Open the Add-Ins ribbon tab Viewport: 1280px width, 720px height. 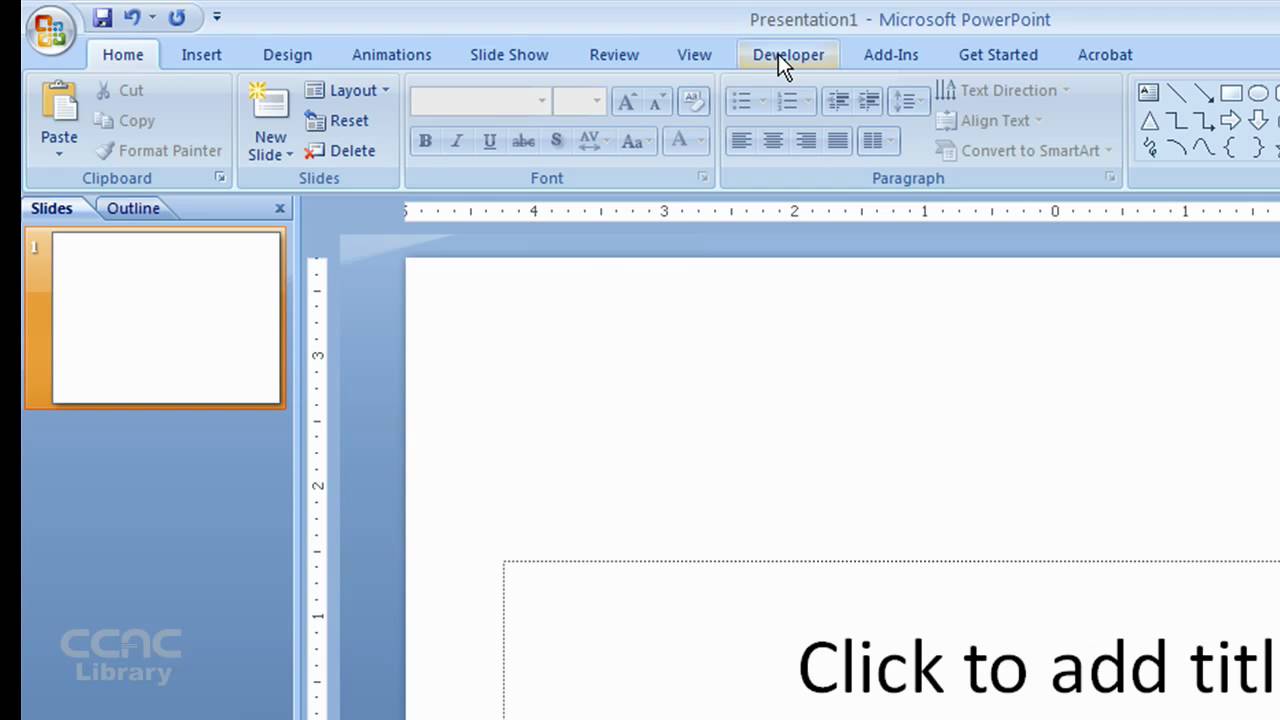click(x=891, y=55)
